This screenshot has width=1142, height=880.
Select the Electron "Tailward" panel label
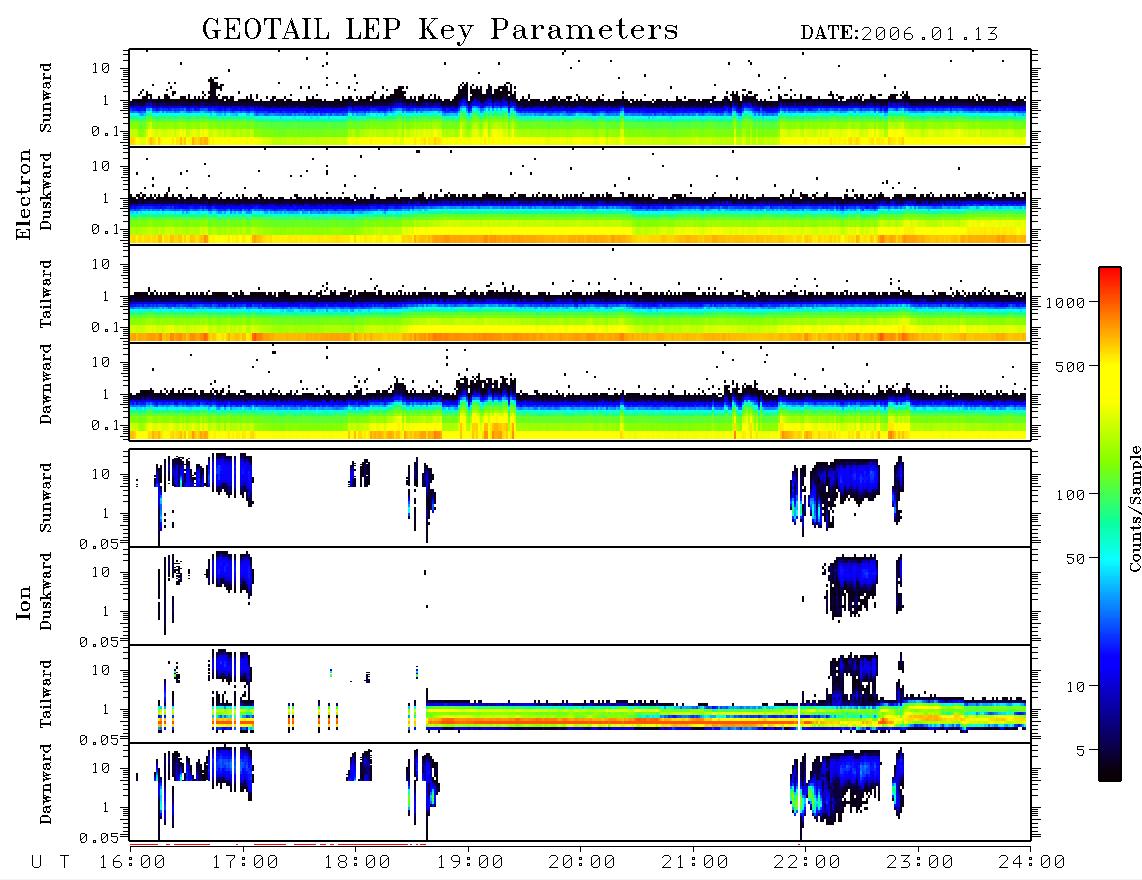click(46, 294)
